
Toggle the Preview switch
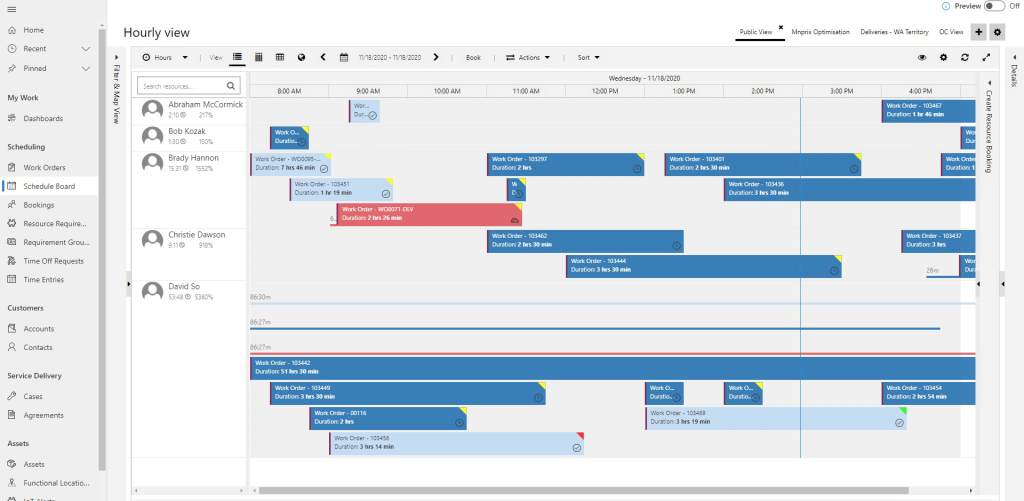click(x=995, y=6)
